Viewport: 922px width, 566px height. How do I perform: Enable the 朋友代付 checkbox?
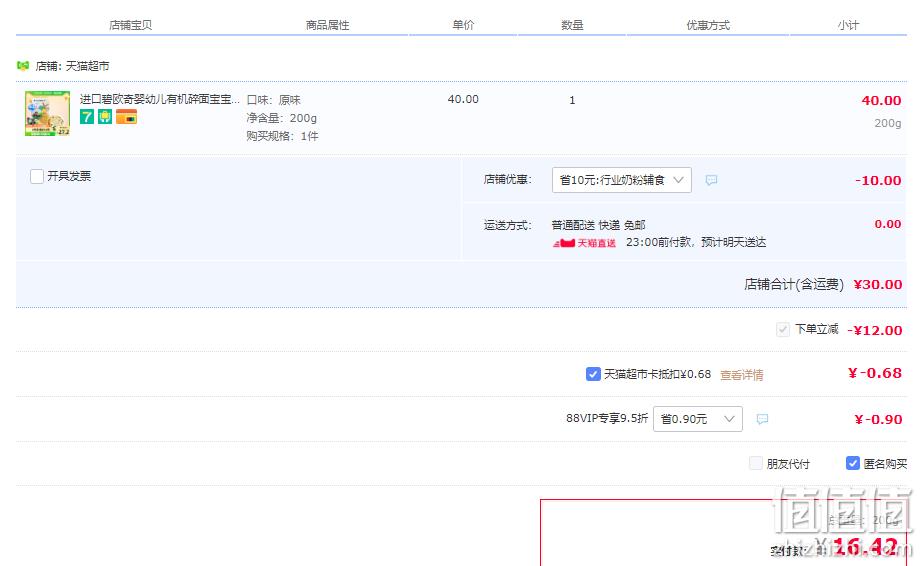coord(756,463)
